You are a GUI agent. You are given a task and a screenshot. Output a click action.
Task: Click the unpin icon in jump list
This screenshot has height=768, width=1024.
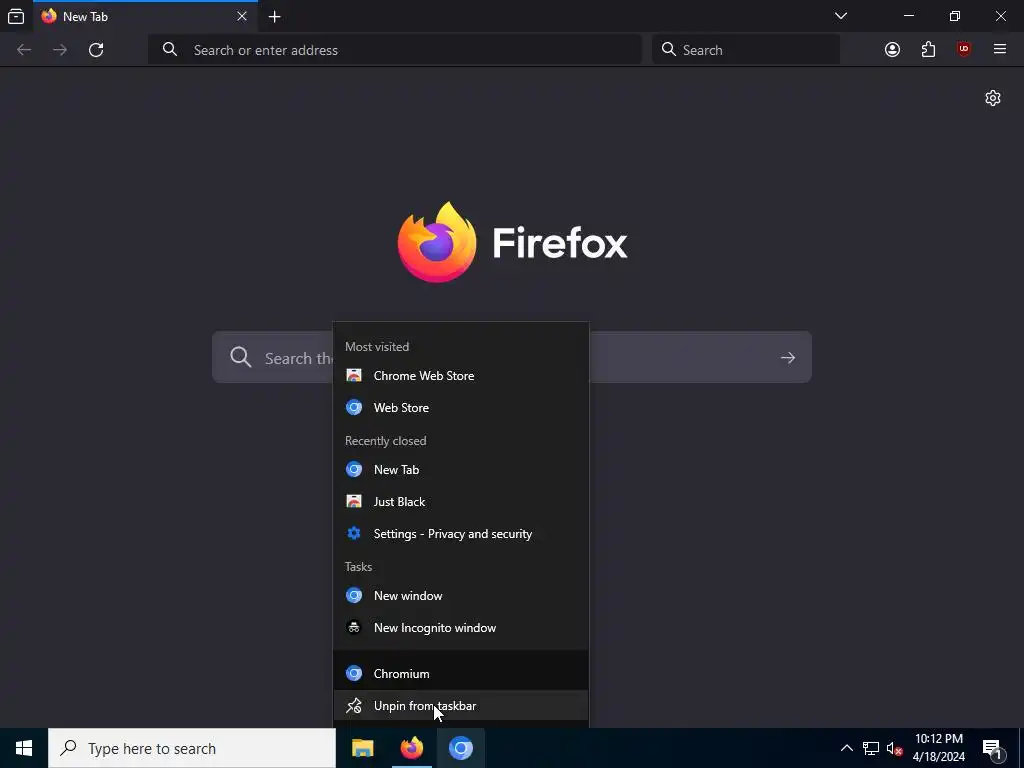click(354, 705)
